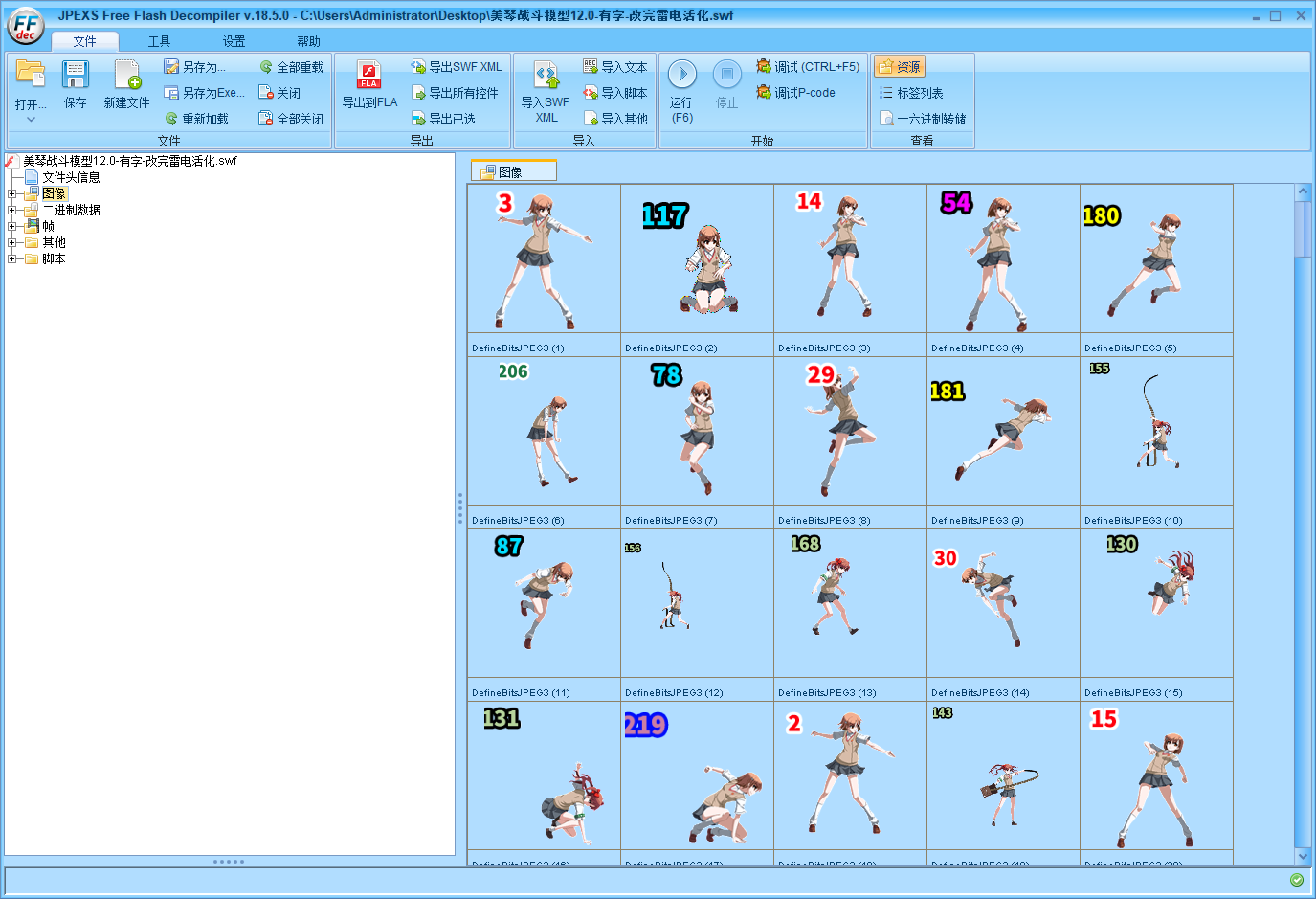
Task: Select thumbnail DefineBitsJPEG3 (10) numbered 155
Action: point(1156,442)
